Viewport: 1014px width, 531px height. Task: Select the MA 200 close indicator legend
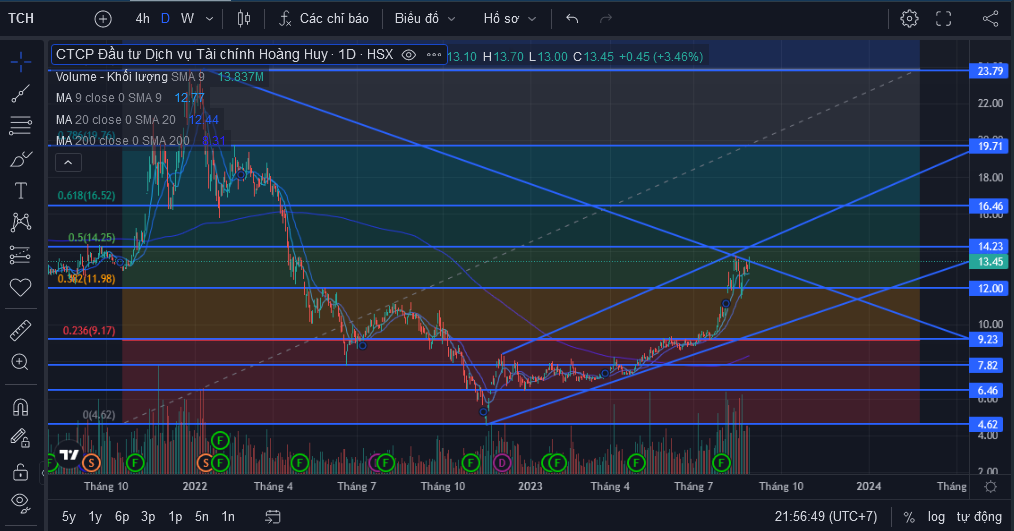[x=123, y=141]
